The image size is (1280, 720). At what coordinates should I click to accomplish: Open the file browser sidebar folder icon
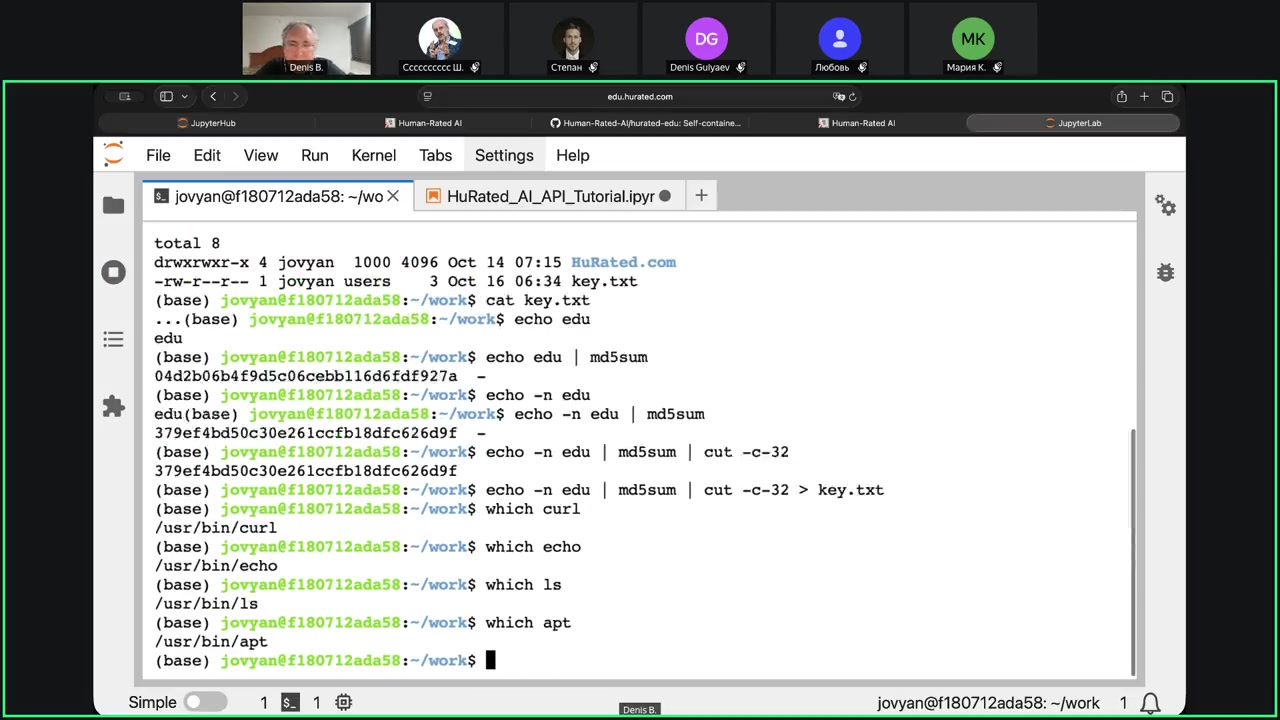click(113, 205)
